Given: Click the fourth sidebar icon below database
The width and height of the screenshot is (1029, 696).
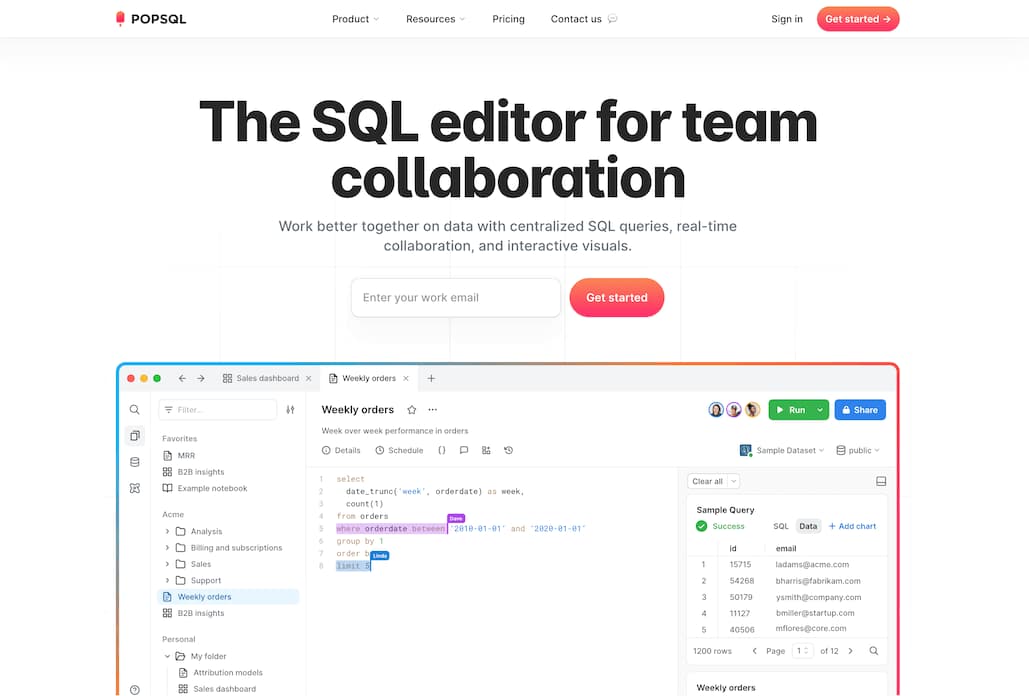Looking at the screenshot, I should (x=135, y=489).
